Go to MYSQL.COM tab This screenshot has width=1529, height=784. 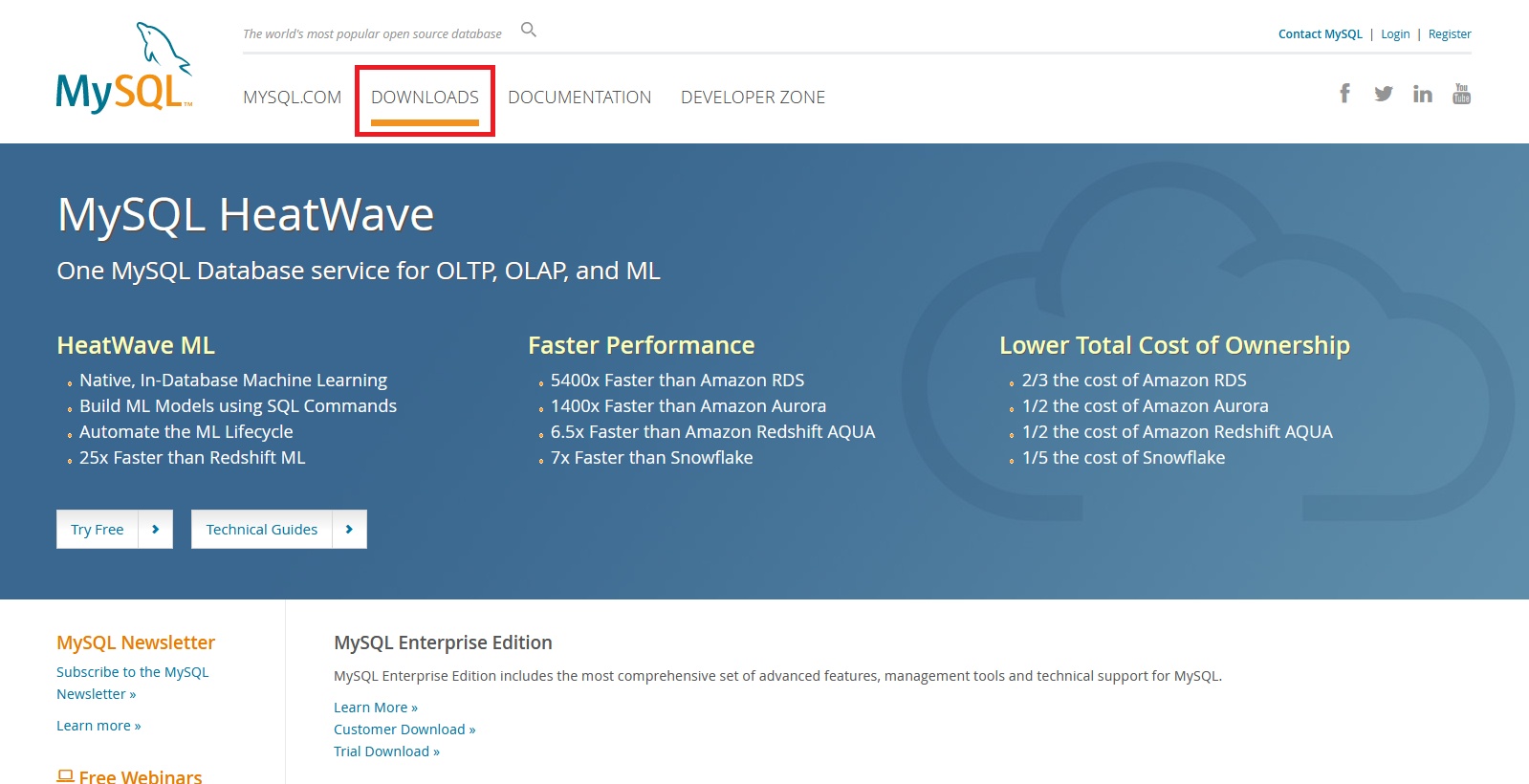[292, 98]
